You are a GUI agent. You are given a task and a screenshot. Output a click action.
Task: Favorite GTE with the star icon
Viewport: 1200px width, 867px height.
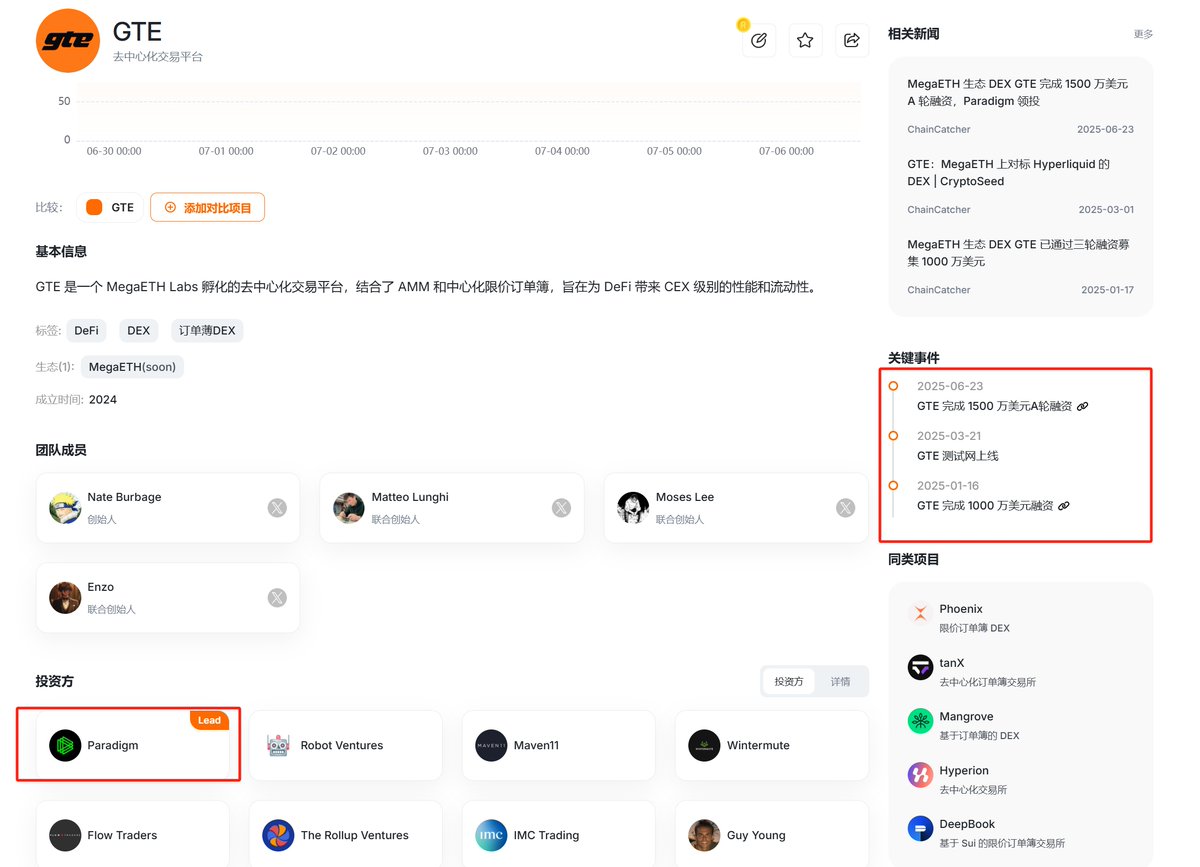click(805, 41)
